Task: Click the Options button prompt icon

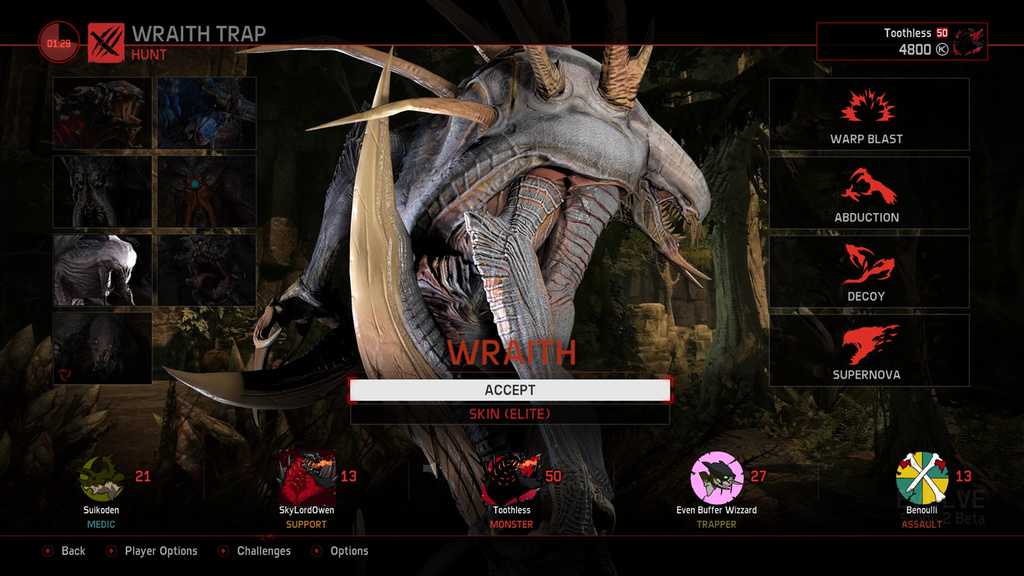Action: coord(317,551)
